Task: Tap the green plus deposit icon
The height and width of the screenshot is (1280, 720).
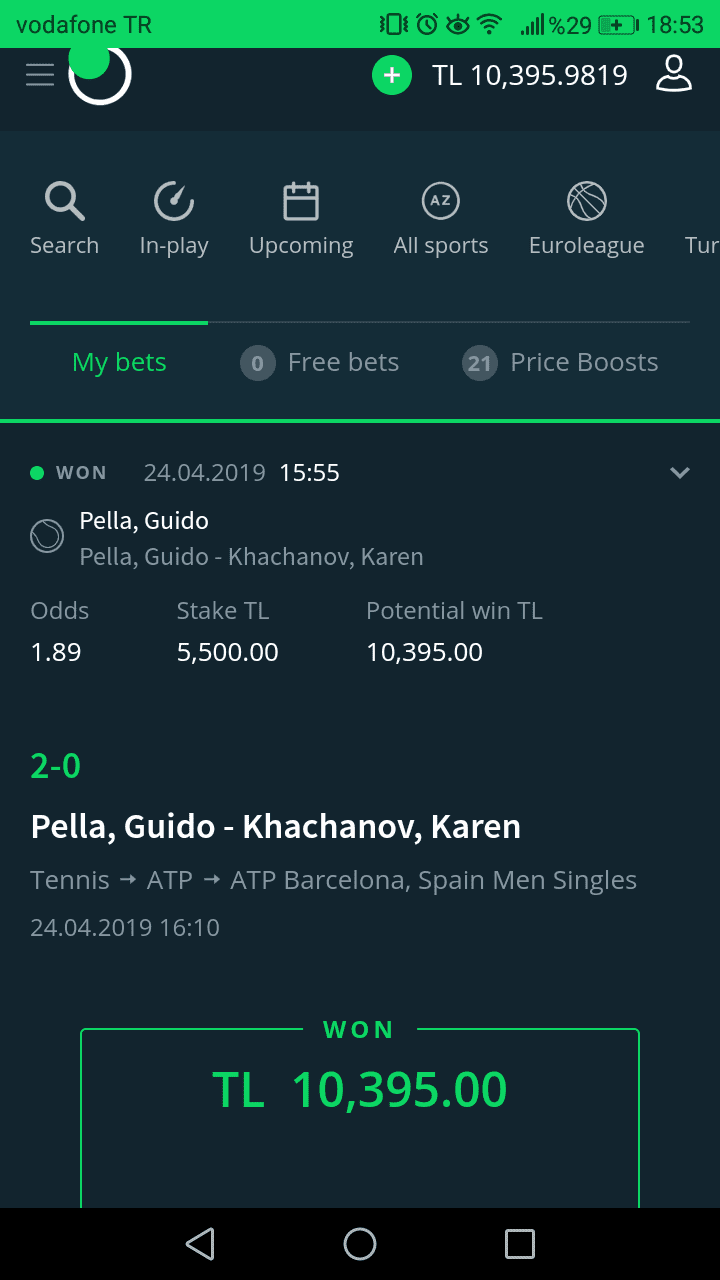Action: click(x=392, y=75)
